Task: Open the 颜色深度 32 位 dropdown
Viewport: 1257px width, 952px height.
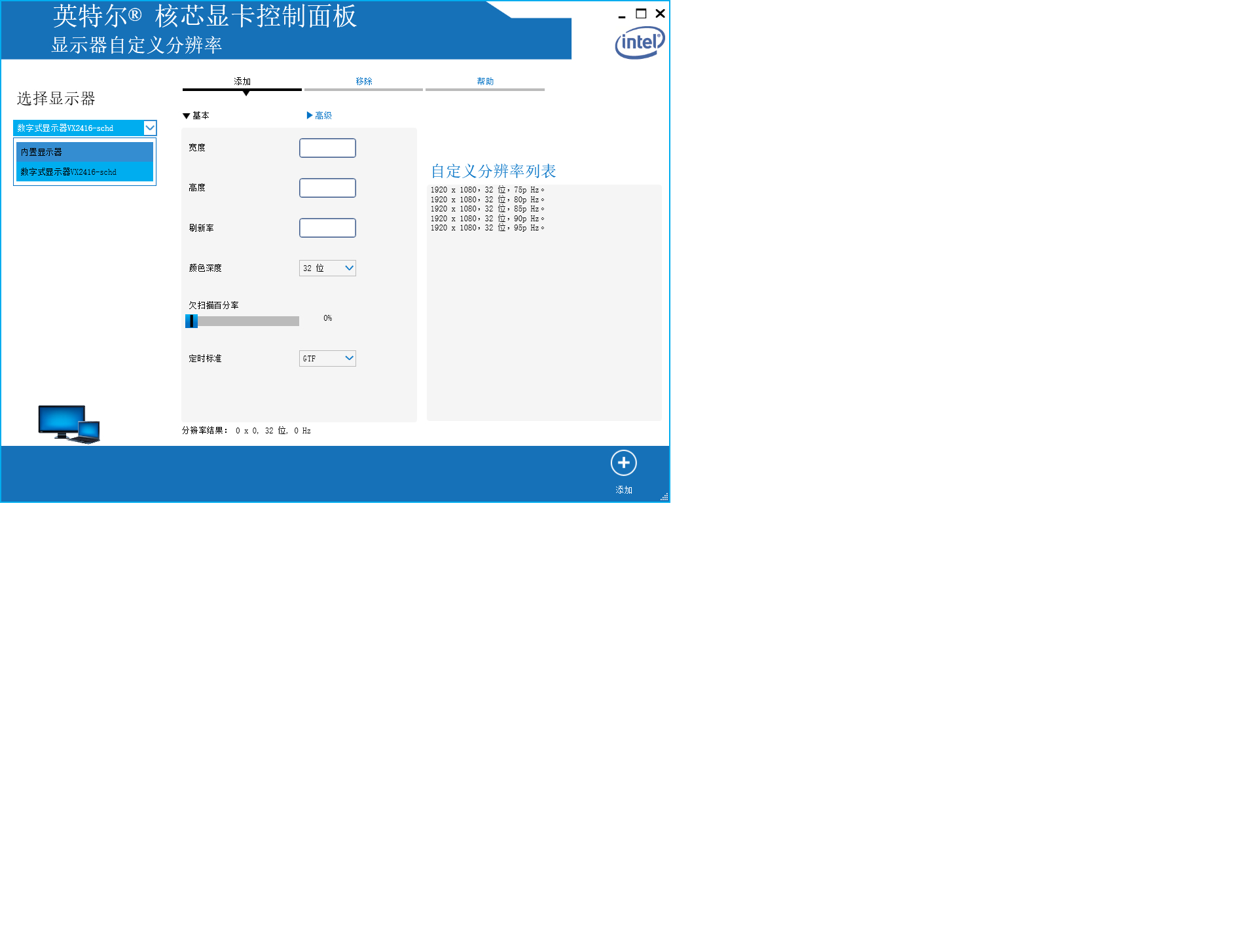Action: point(327,268)
